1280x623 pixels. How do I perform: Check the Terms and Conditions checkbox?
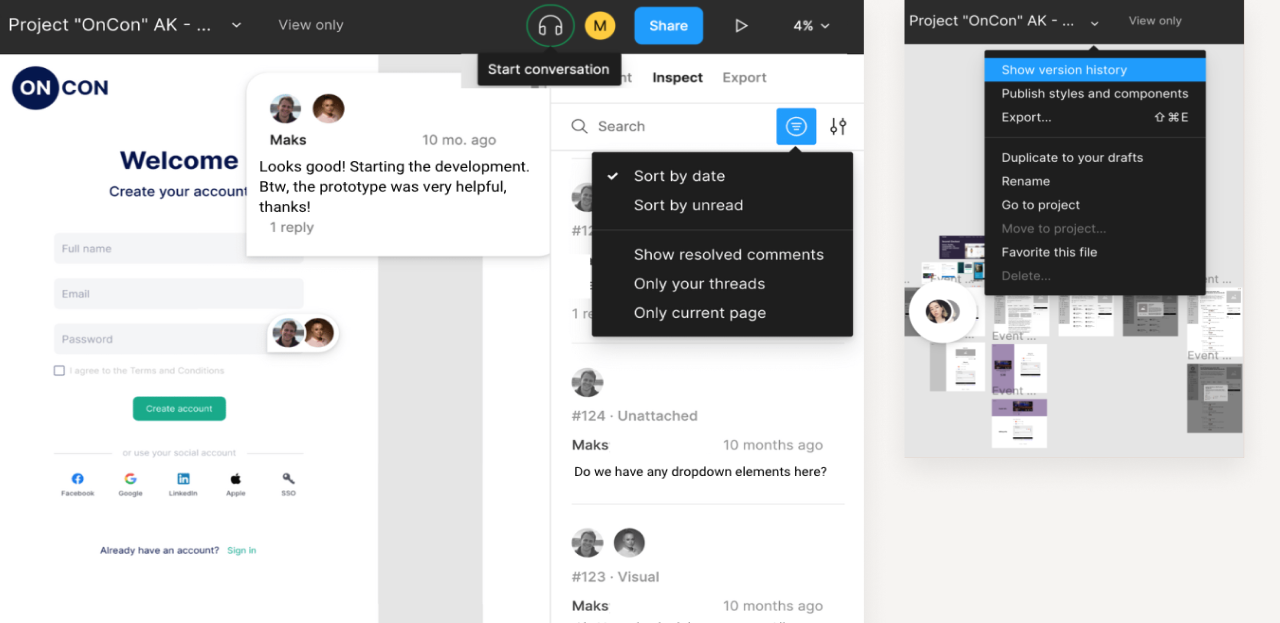59,370
